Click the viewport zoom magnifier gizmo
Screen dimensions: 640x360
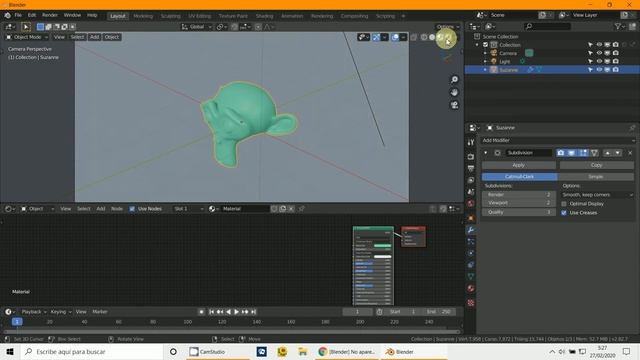454,80
